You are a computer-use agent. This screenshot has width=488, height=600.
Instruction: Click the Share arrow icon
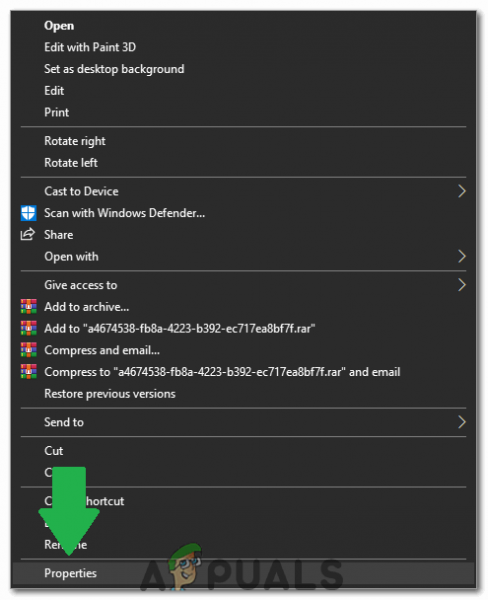(x=28, y=234)
